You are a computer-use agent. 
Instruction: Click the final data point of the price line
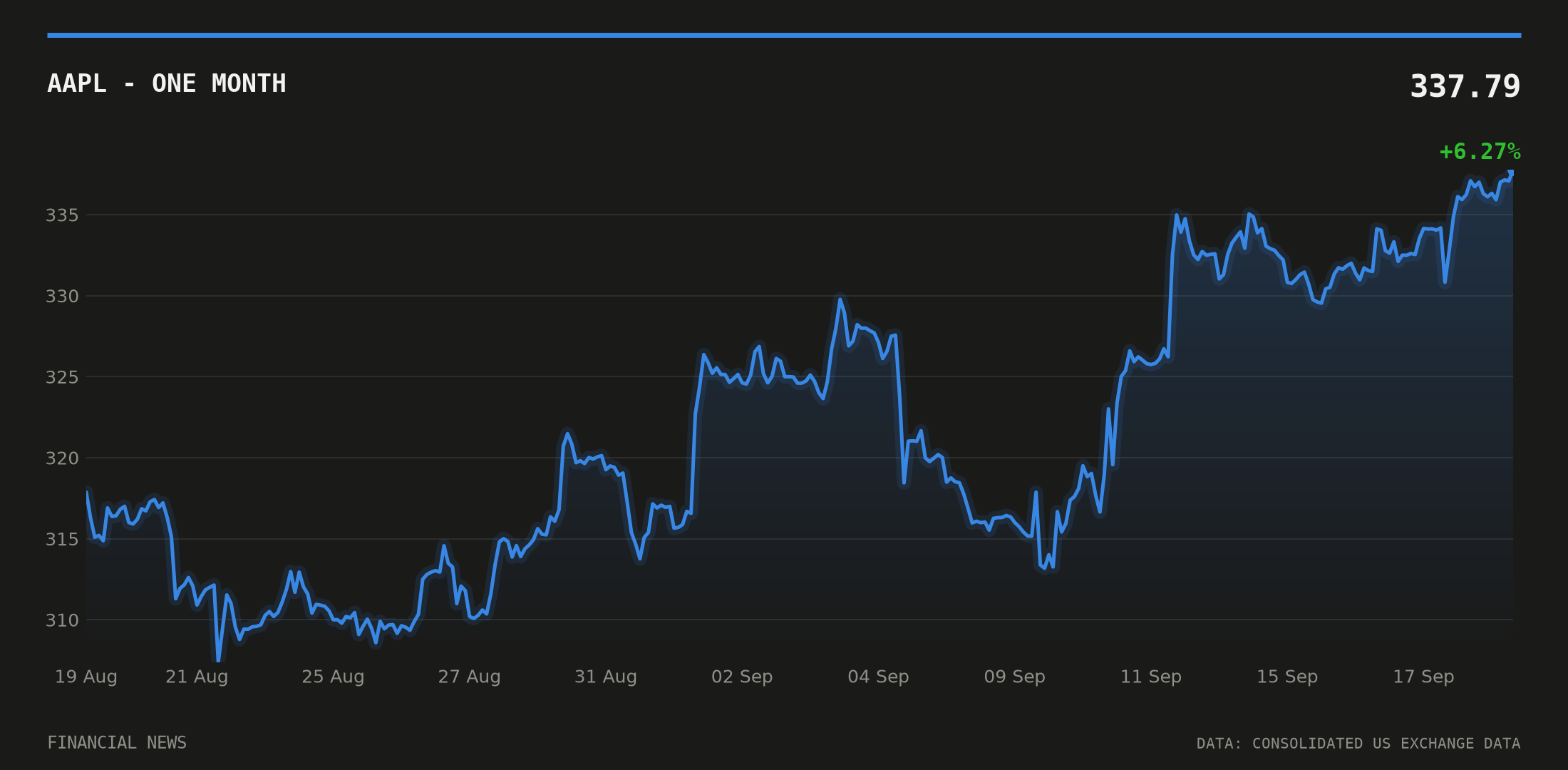click(1511, 173)
